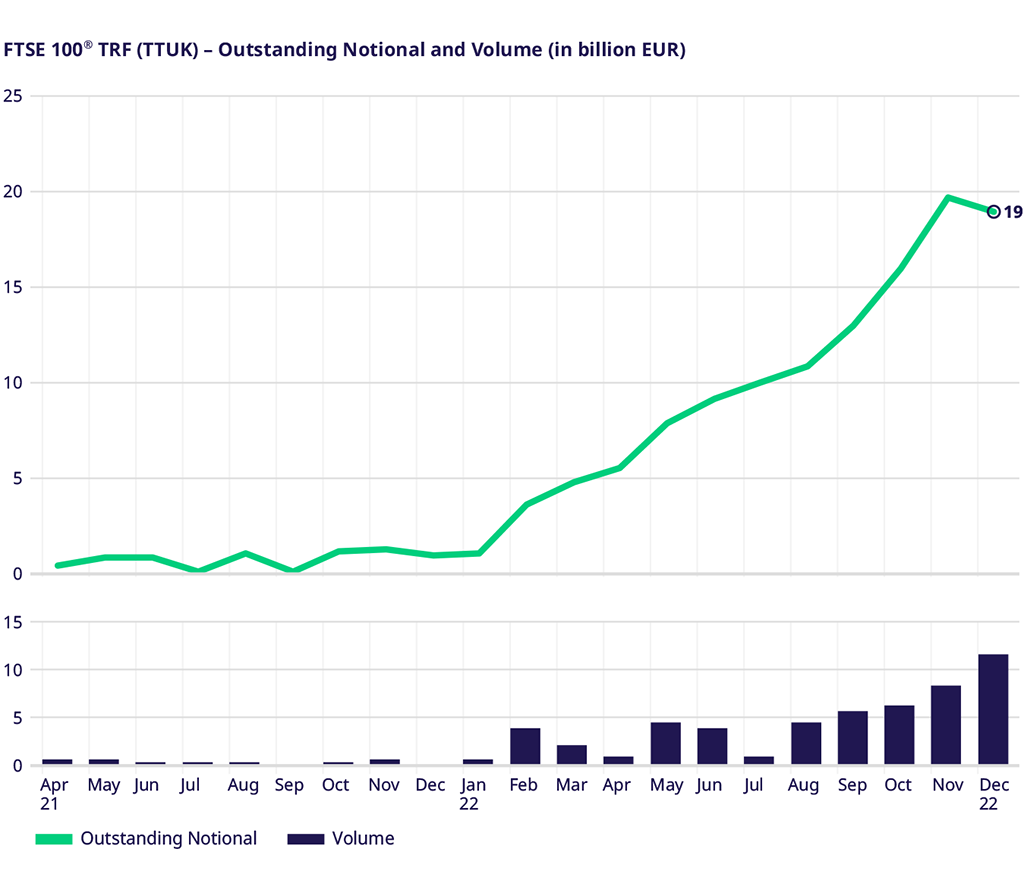1024x896 pixels.
Task: Click the Aug 2022 volume bar
Action: [806, 743]
